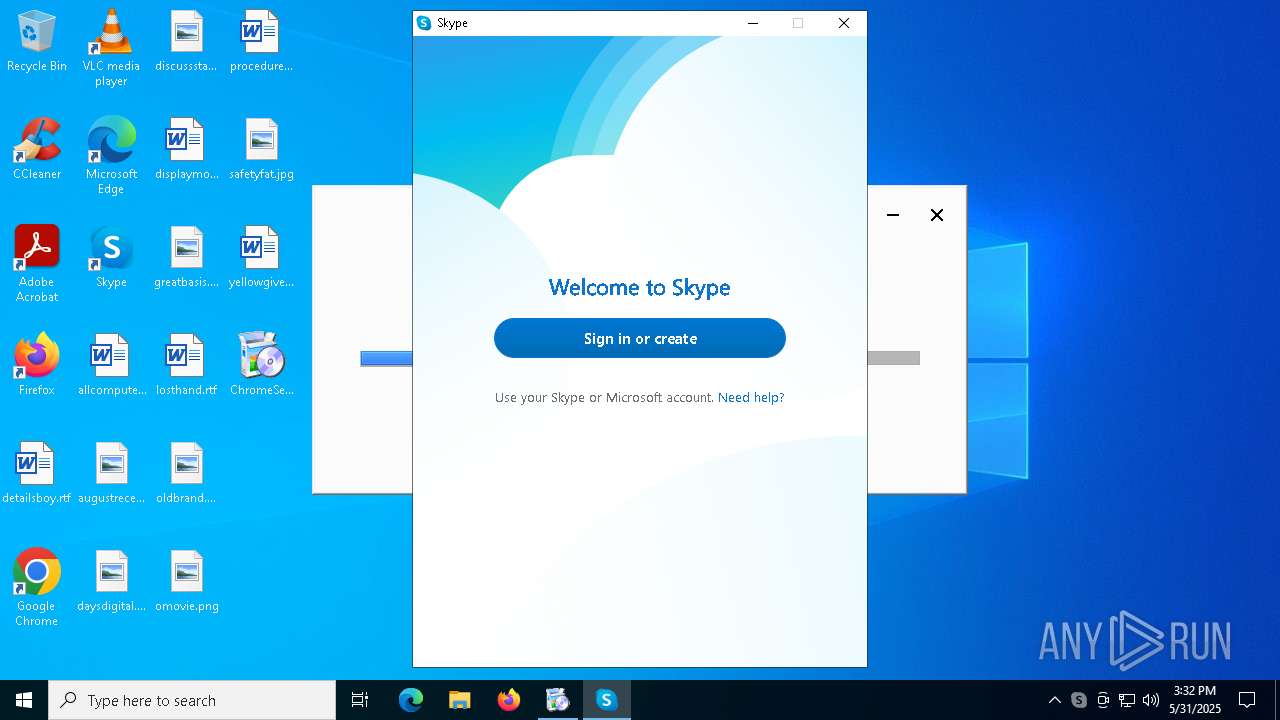
Task: Select the omovie.png image file
Action: click(186, 582)
